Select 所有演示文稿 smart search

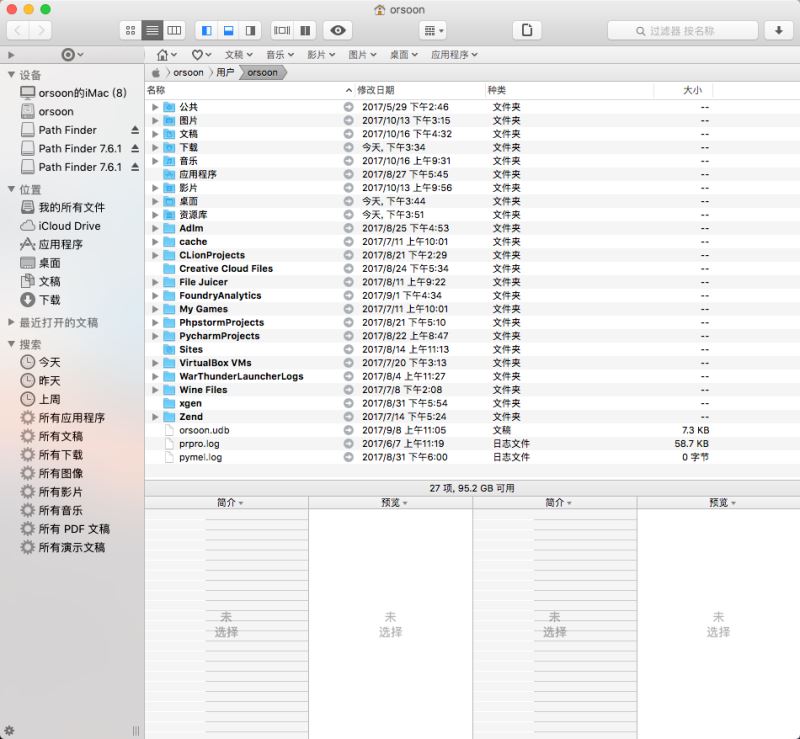[62, 547]
